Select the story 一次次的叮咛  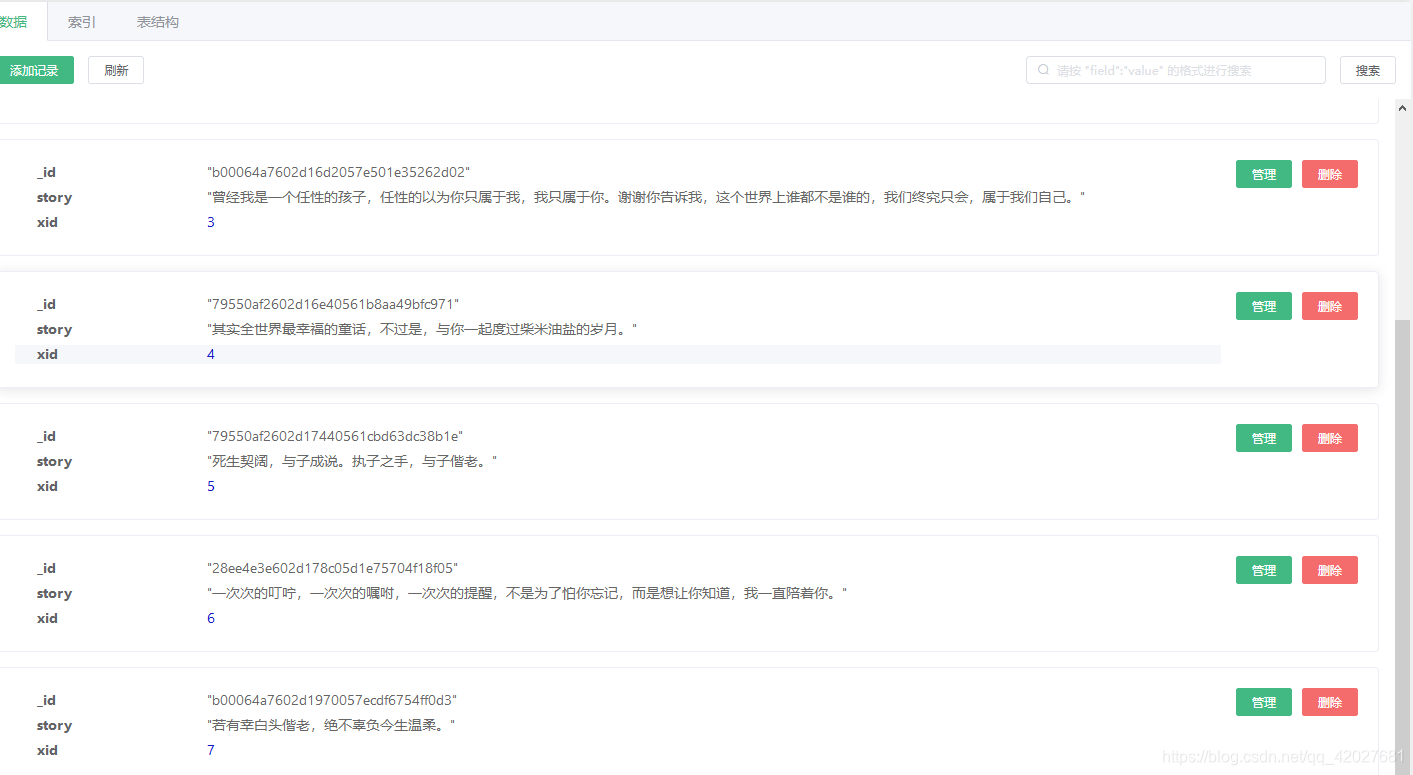[526, 593]
